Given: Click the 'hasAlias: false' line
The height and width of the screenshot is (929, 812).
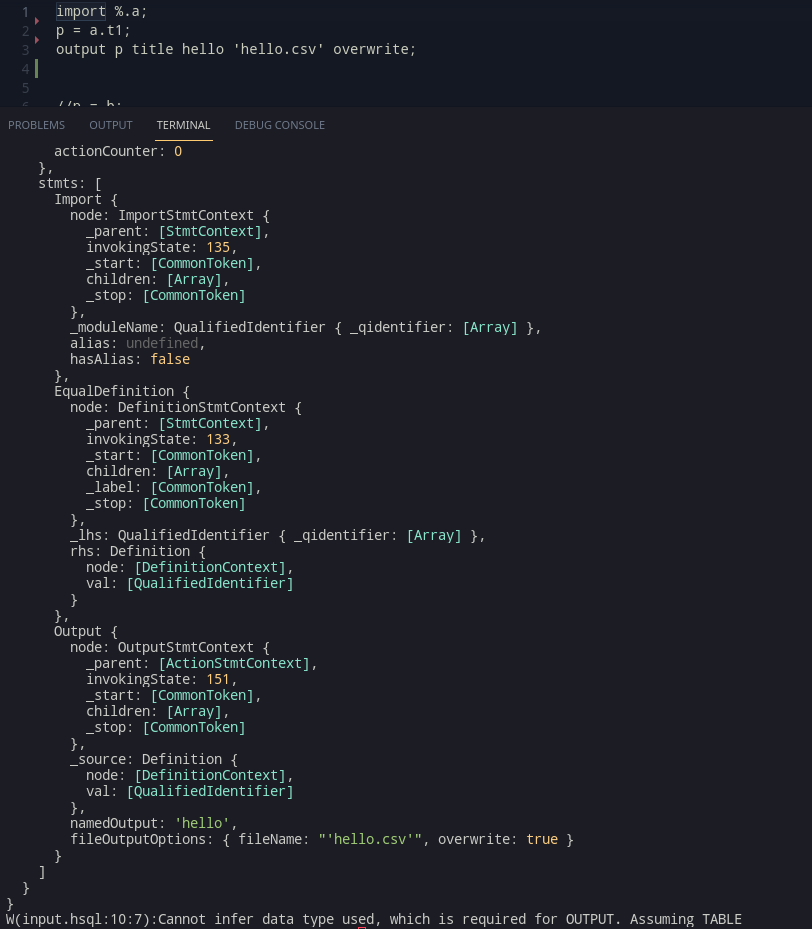Looking at the screenshot, I should 130,360.
